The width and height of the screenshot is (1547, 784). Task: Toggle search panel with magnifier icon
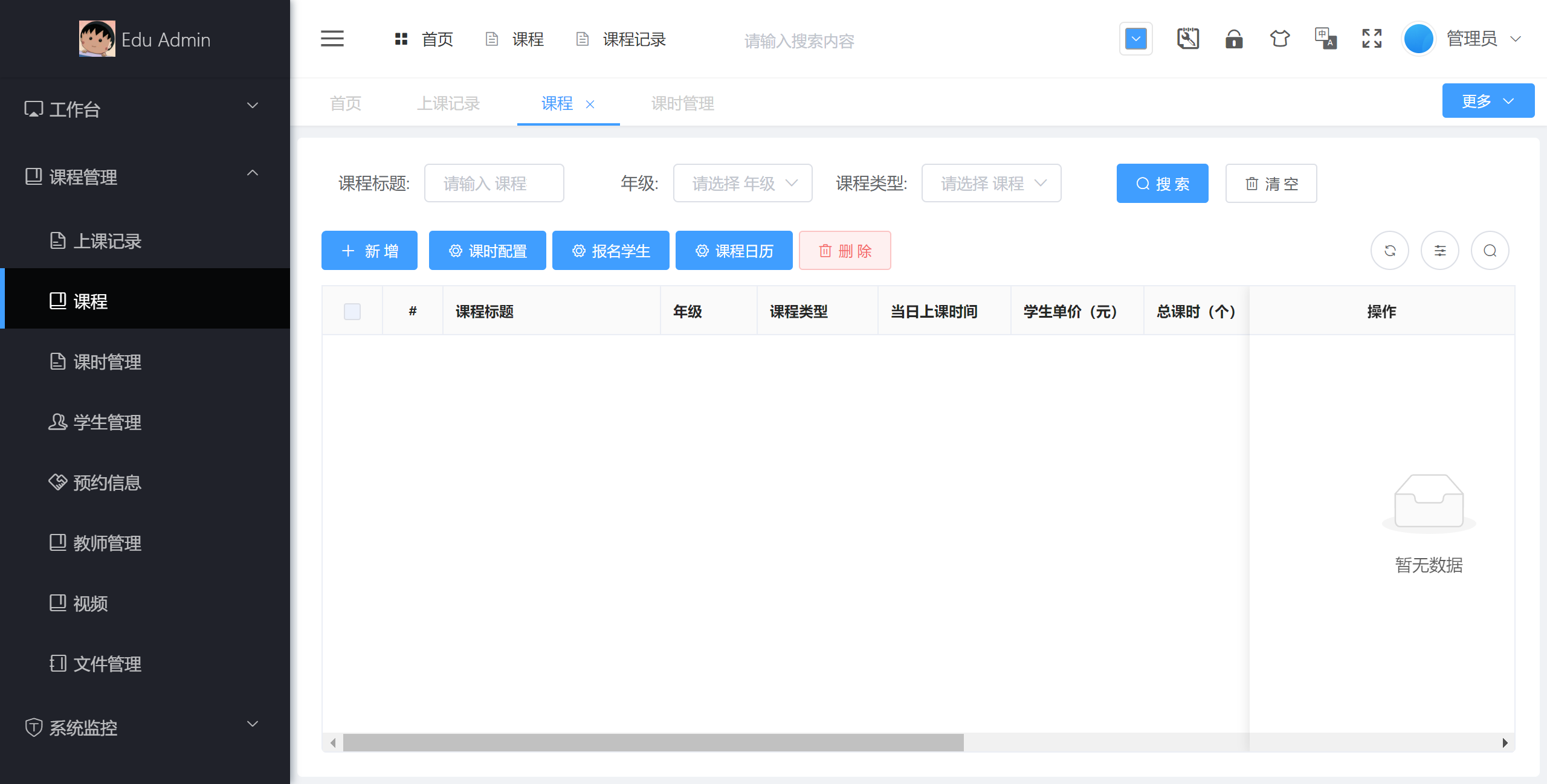[1490, 251]
